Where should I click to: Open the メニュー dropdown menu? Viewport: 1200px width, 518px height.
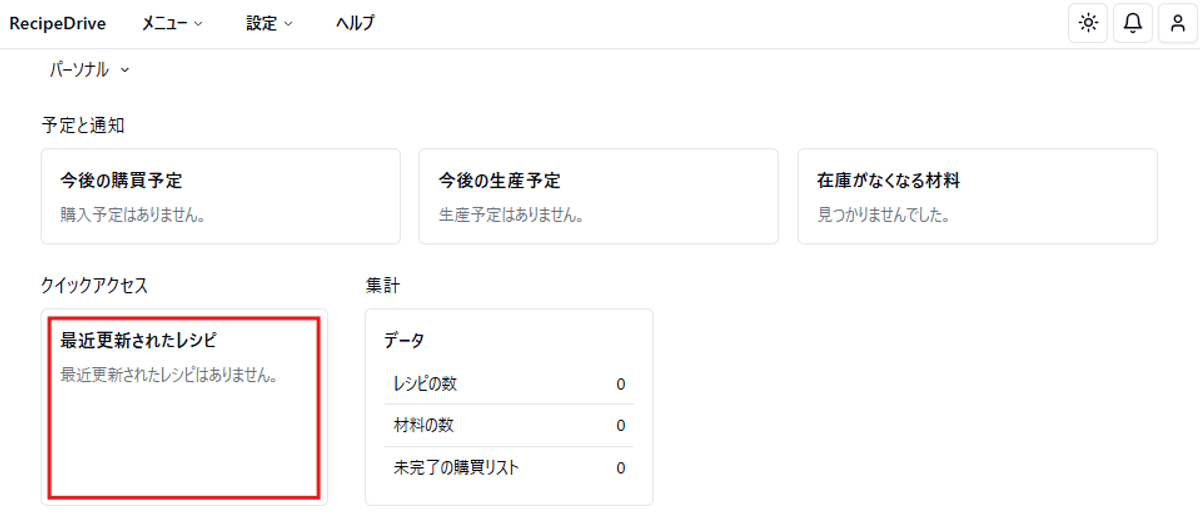click(172, 24)
